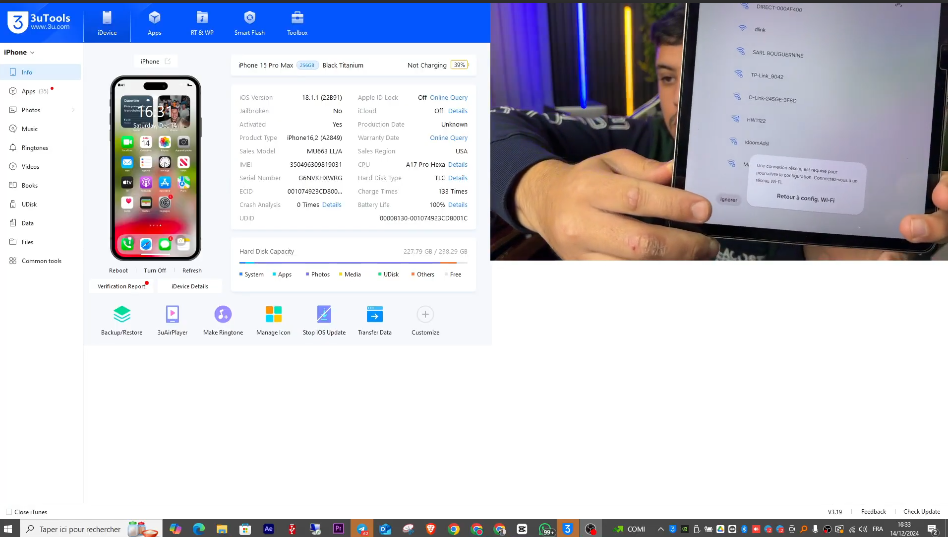This screenshot has height=537, width=948.
Task: Open File Explorer from the taskbar
Action: coord(222,529)
